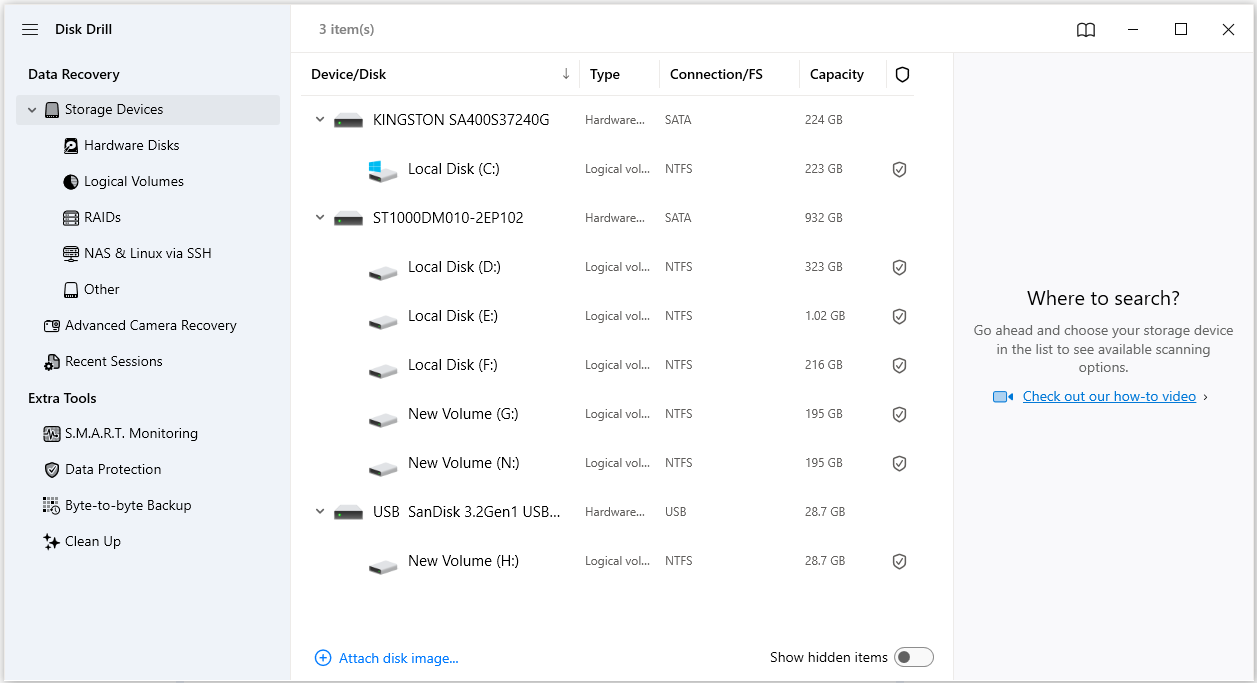1257x683 pixels.
Task: Click the knowledge base book icon
Action: 1085,30
